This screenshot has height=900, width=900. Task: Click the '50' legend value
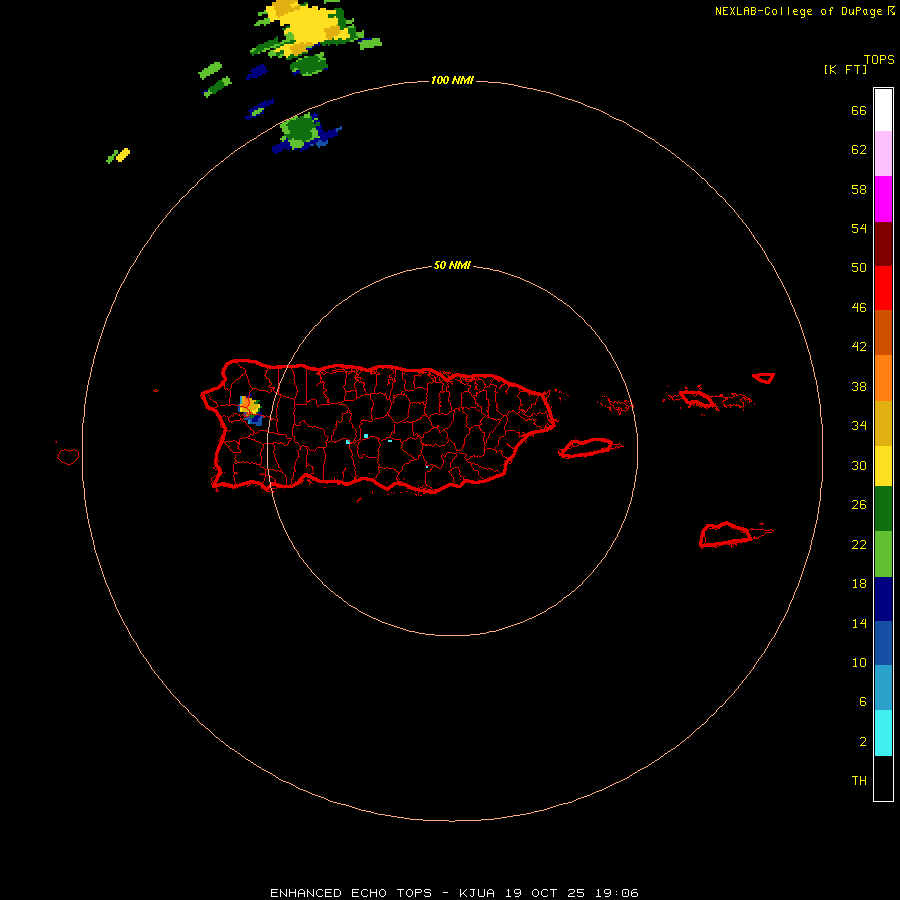point(859,268)
